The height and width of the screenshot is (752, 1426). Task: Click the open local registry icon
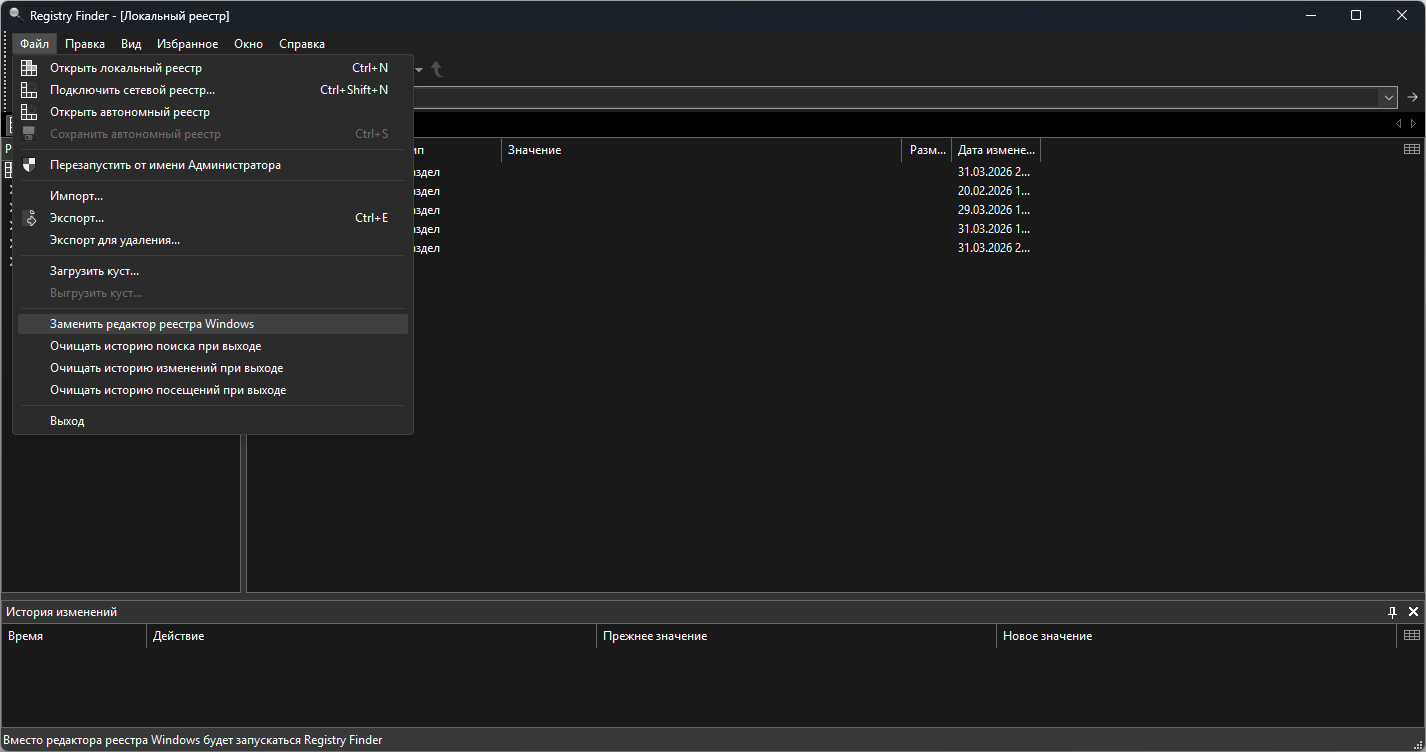pos(29,68)
